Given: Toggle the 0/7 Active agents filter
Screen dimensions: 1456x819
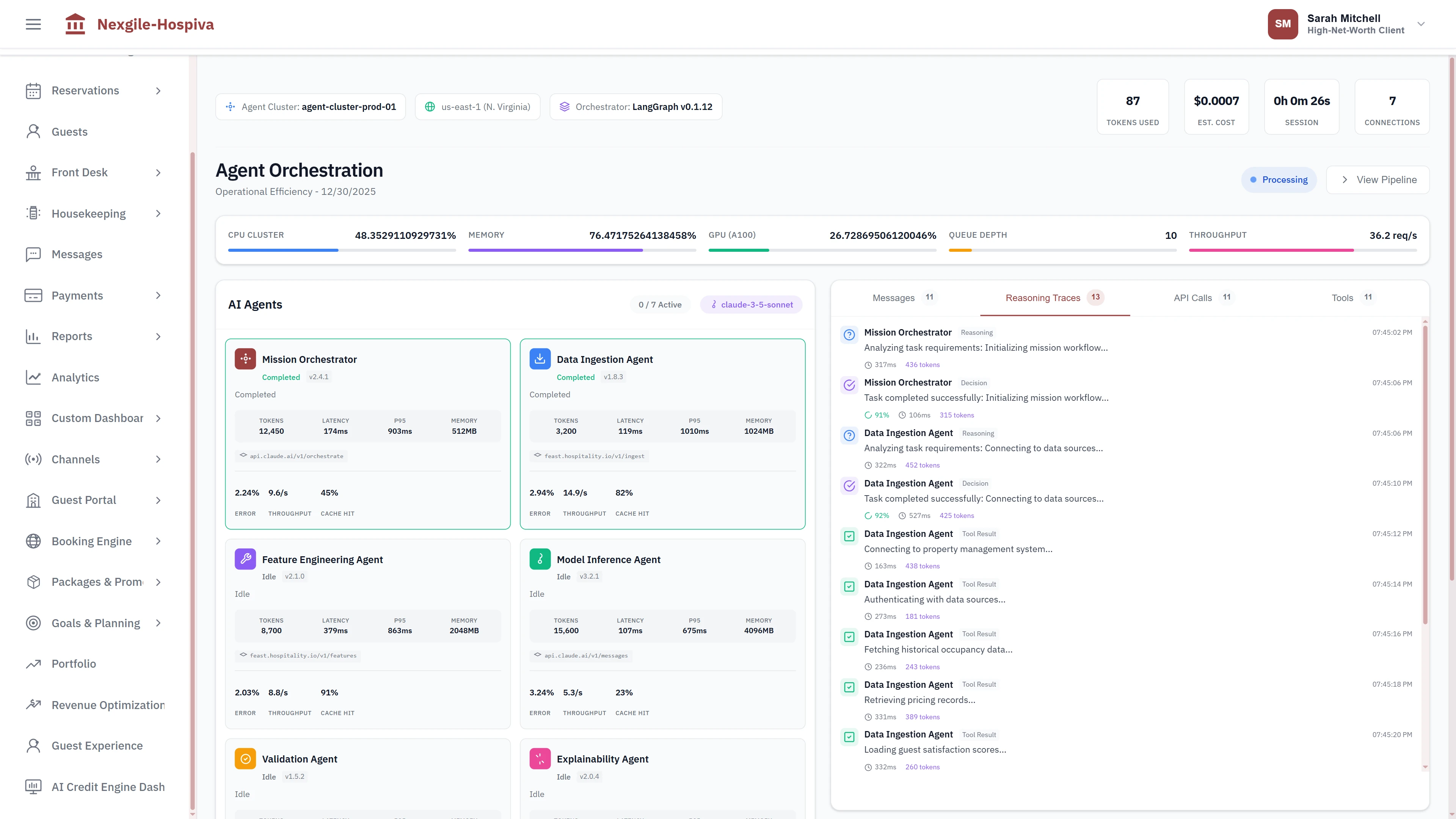Looking at the screenshot, I should click(660, 304).
